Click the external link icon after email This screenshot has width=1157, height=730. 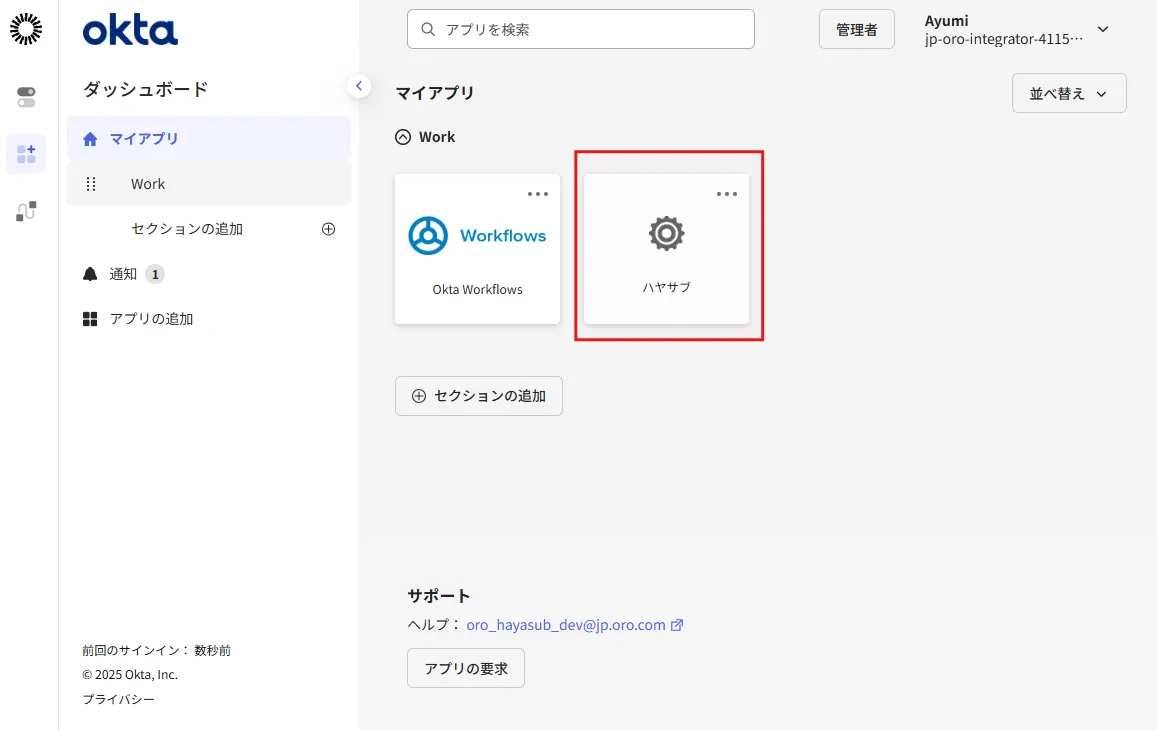(x=677, y=624)
